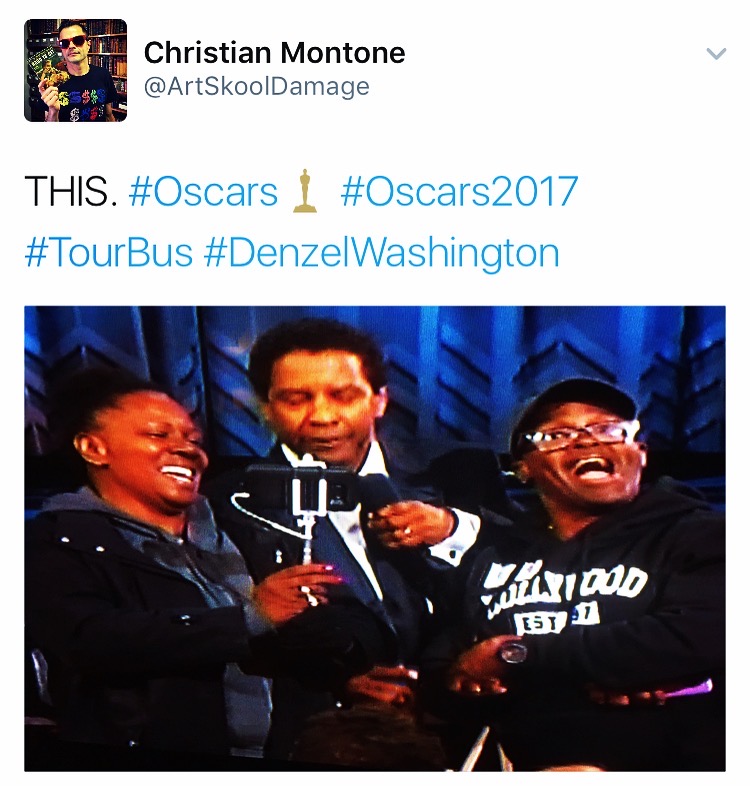Screen dimensions: 750x786
Task: Click the golden Oscar statuette emoji
Action: 305,191
